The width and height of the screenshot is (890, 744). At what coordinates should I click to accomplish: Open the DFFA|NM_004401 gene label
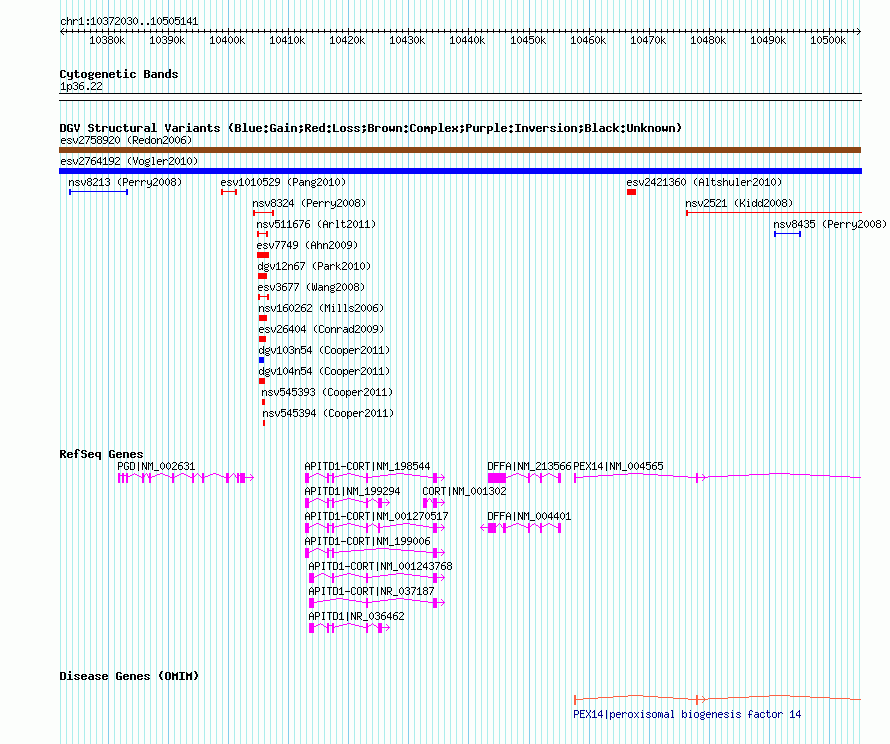point(529,516)
